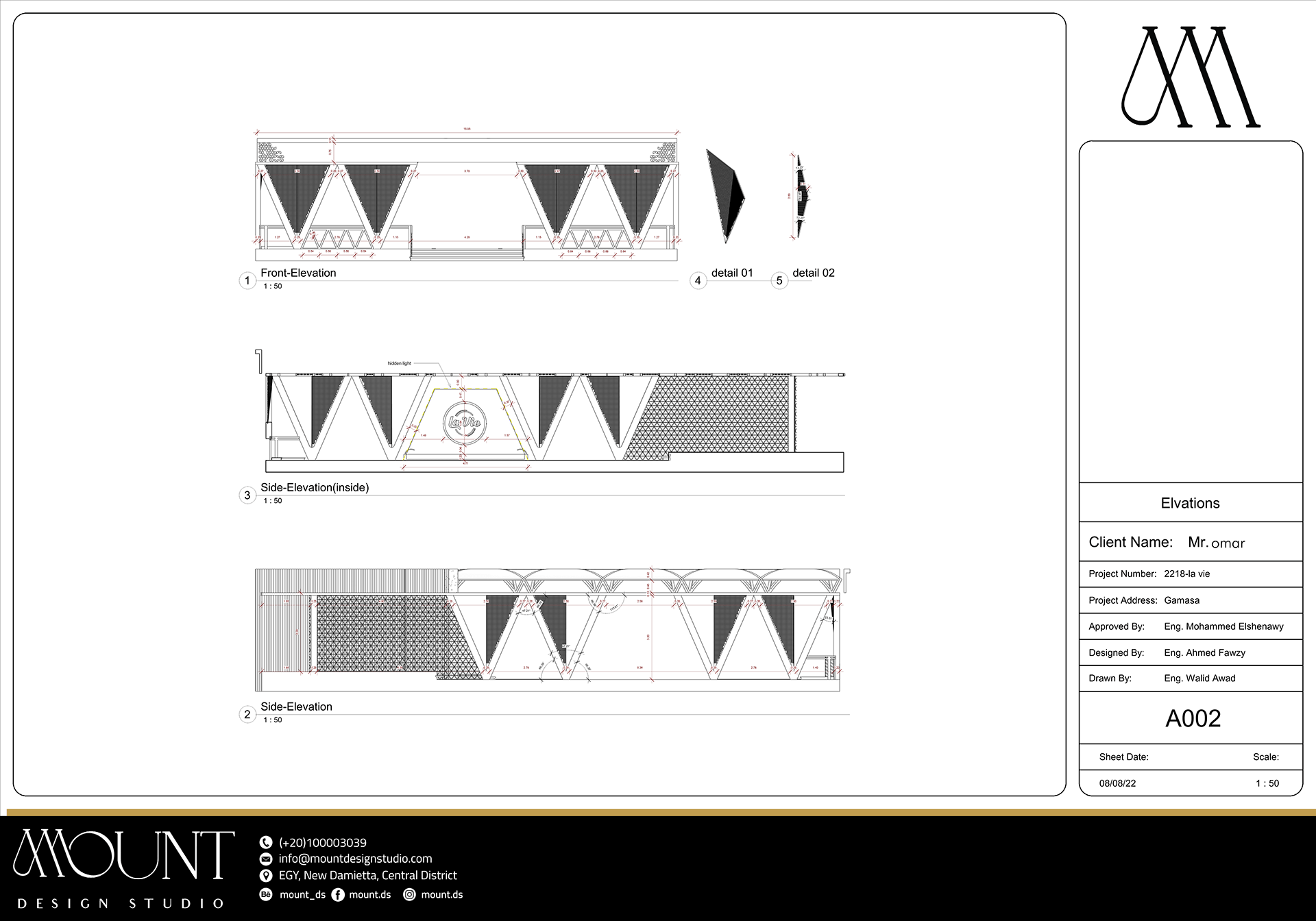The height and width of the screenshot is (921, 1316).
Task: Click the Client Name label
Action: pyautogui.click(x=1131, y=542)
